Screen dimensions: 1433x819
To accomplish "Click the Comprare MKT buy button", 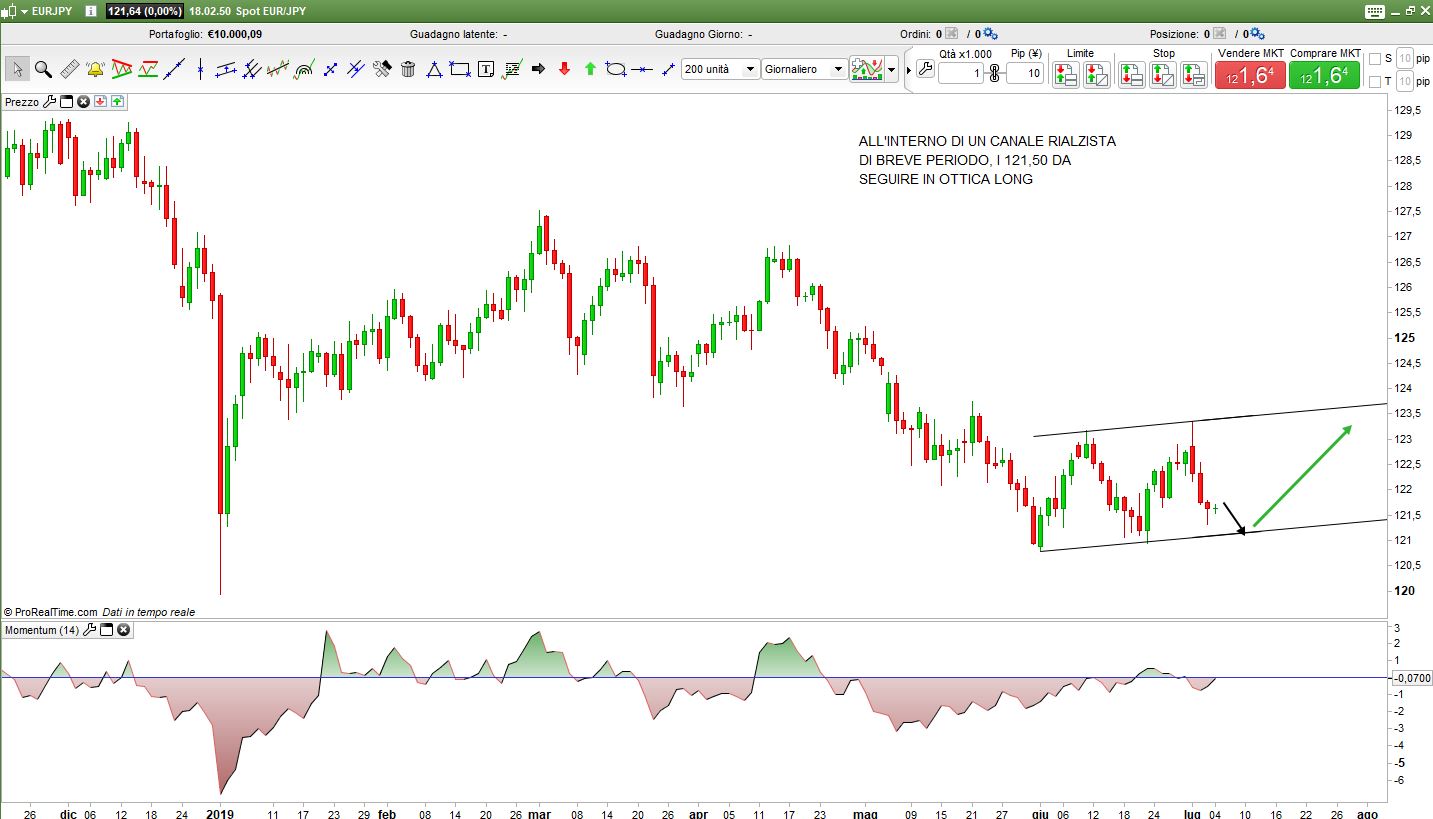I will pos(1324,76).
